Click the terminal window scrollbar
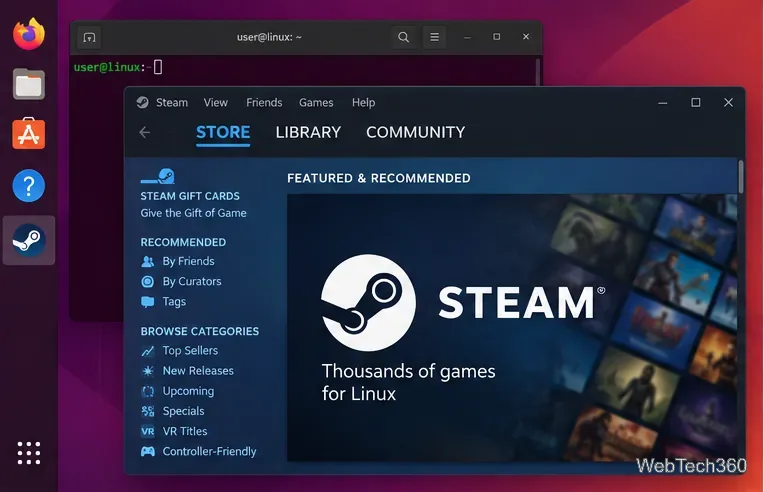764x492 pixels. 538,72
